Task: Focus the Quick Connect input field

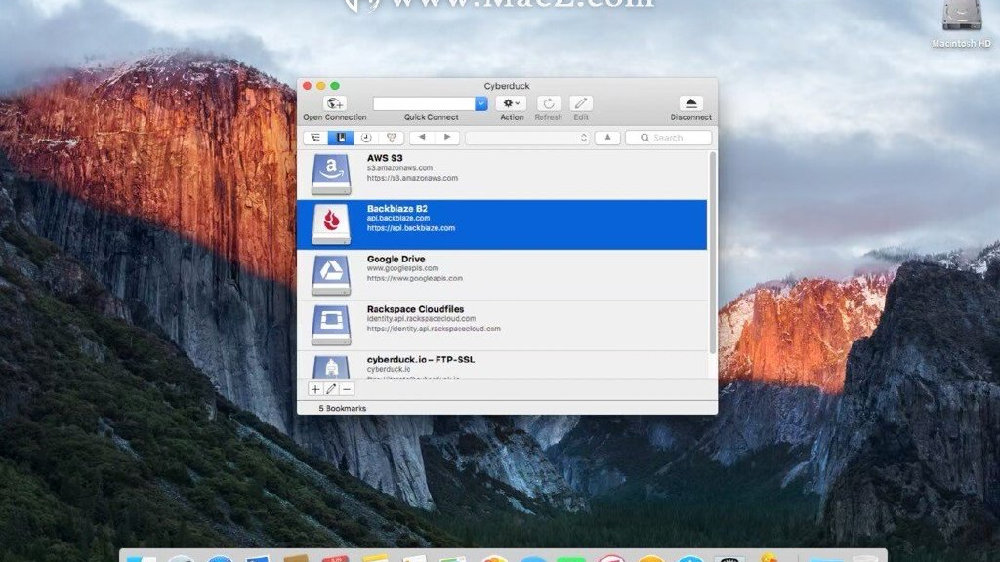Action: [424, 103]
